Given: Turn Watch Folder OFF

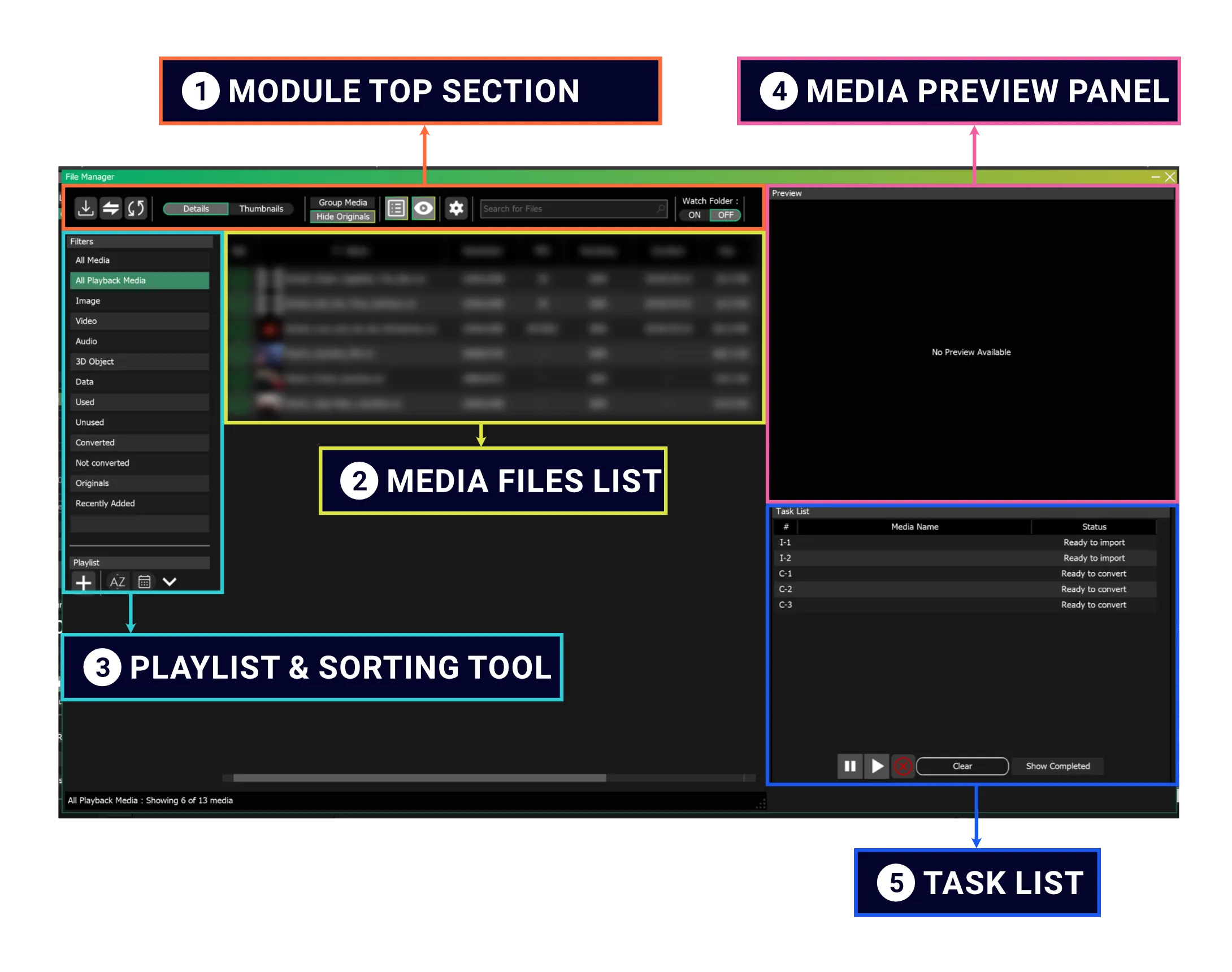Looking at the screenshot, I should click(x=726, y=215).
